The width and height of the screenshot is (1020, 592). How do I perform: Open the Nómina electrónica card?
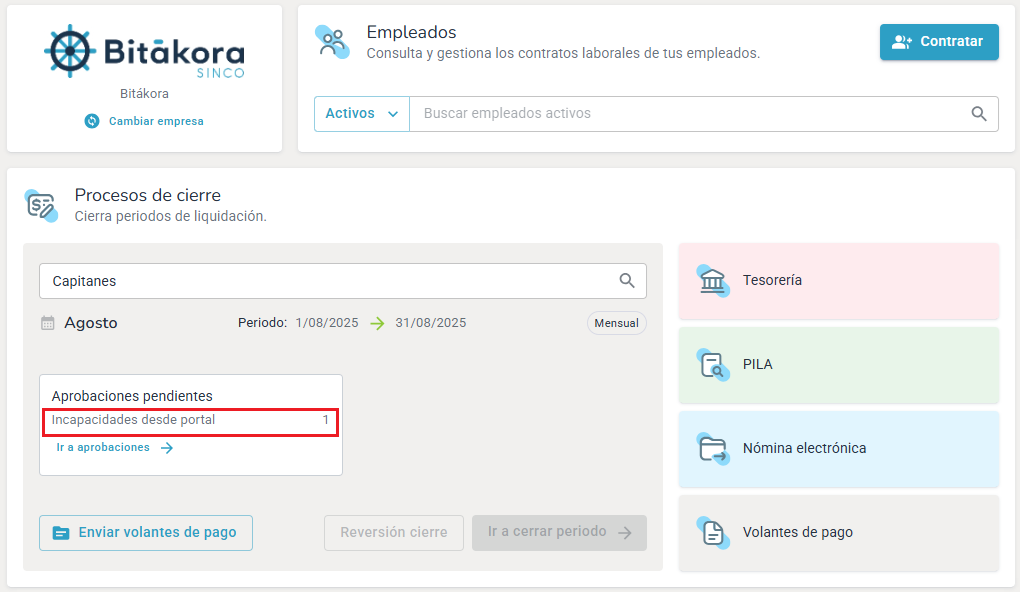838,449
